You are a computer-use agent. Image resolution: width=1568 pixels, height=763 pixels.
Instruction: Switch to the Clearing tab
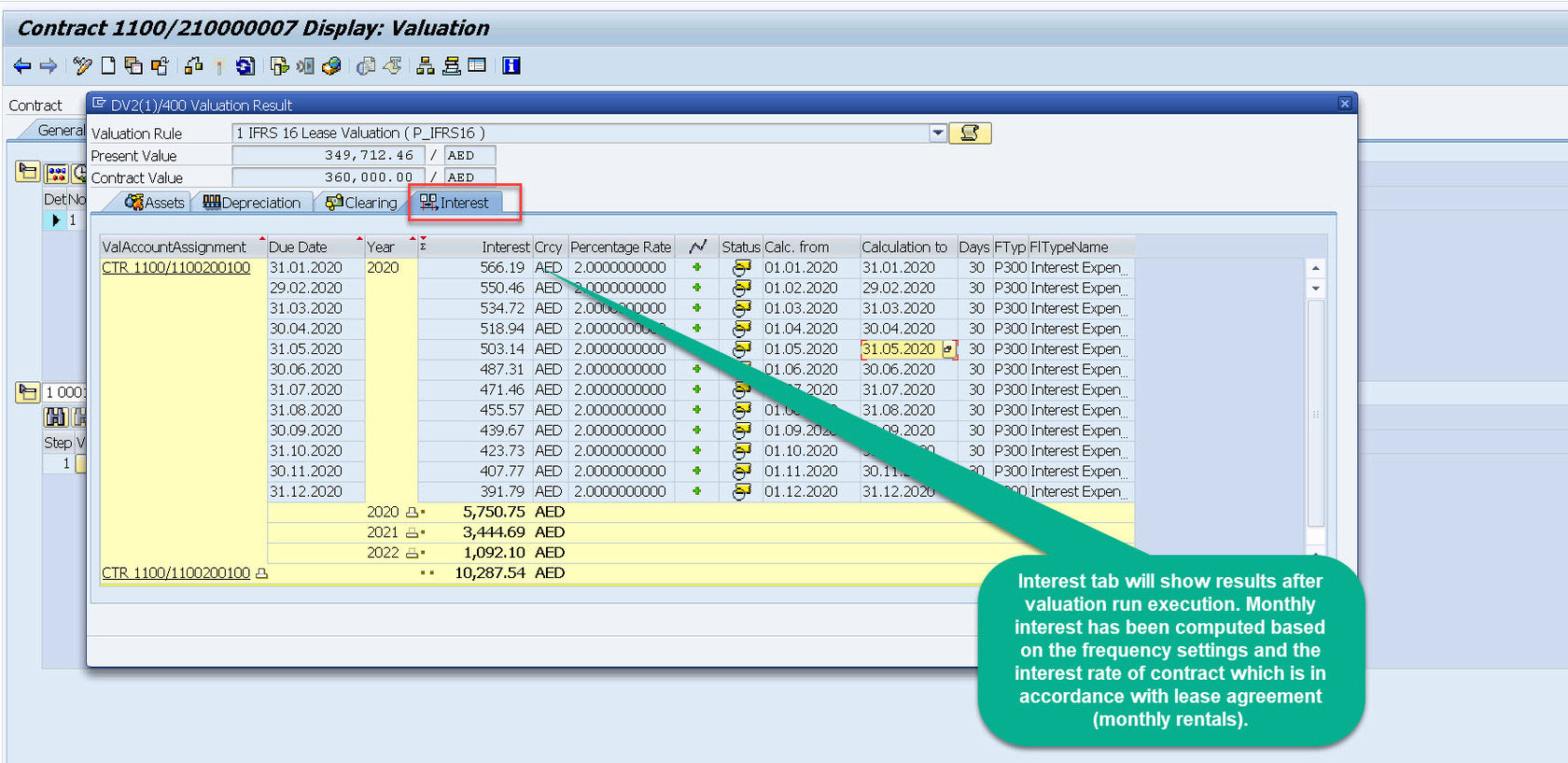[x=361, y=203]
